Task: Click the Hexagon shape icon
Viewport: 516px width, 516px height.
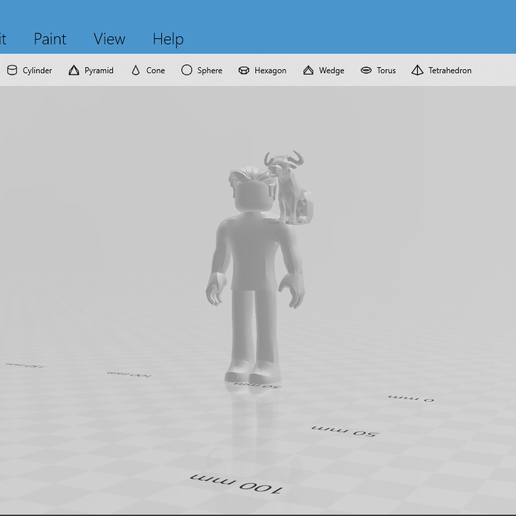Action: coord(244,70)
